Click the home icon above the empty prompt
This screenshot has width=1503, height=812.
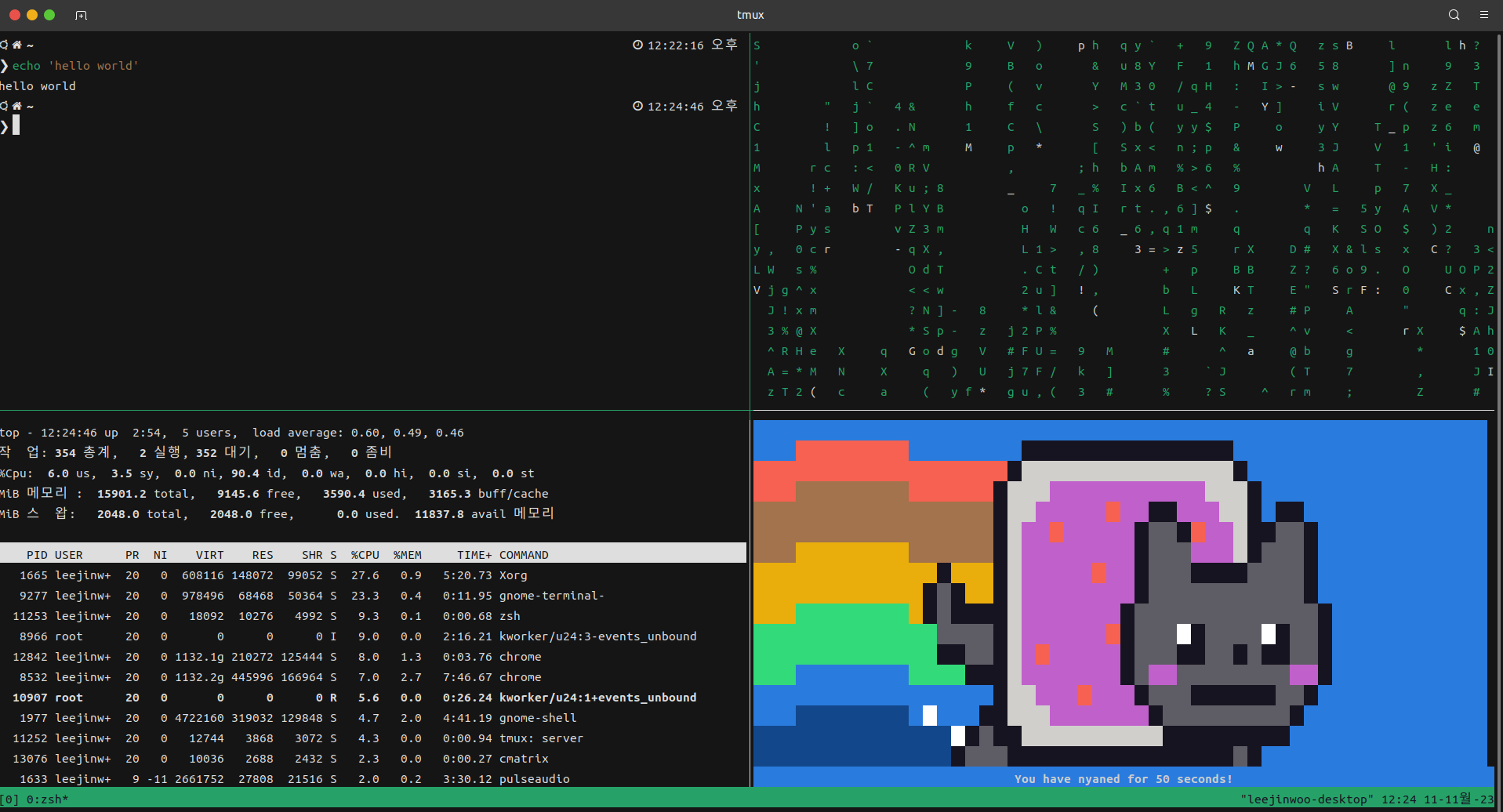[17, 106]
